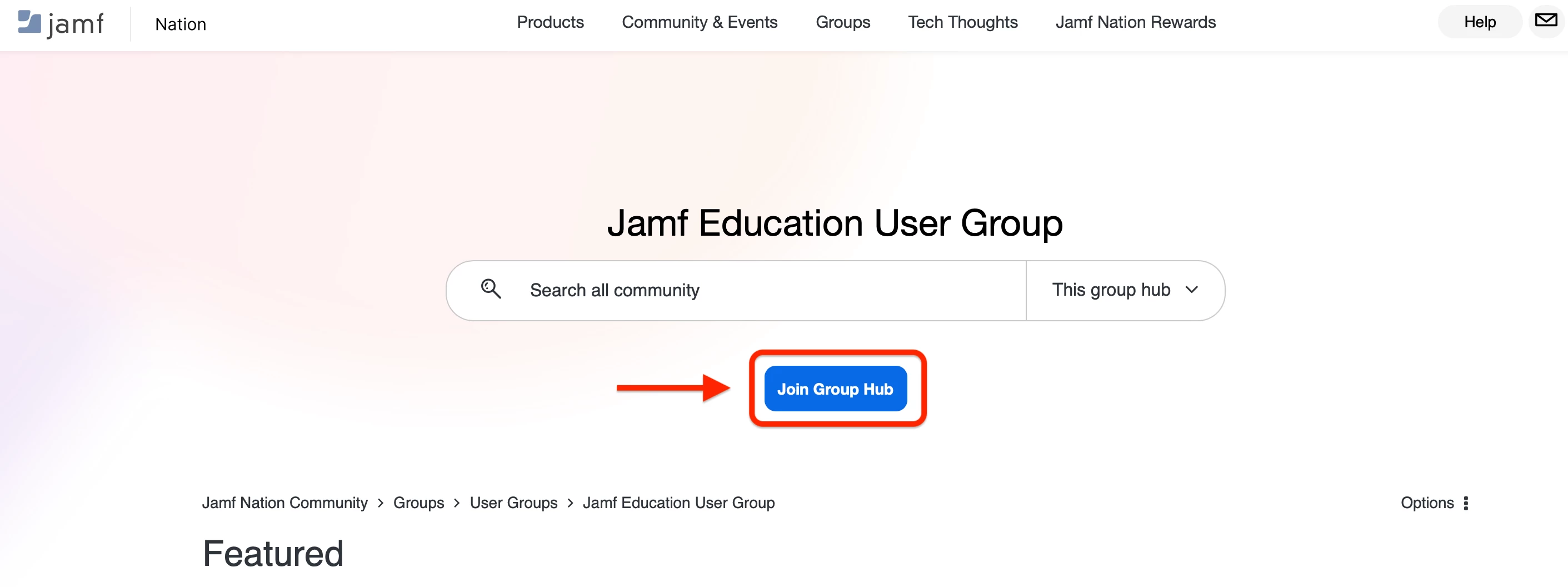Open Jamf Nation Rewards menu

pos(1135,22)
